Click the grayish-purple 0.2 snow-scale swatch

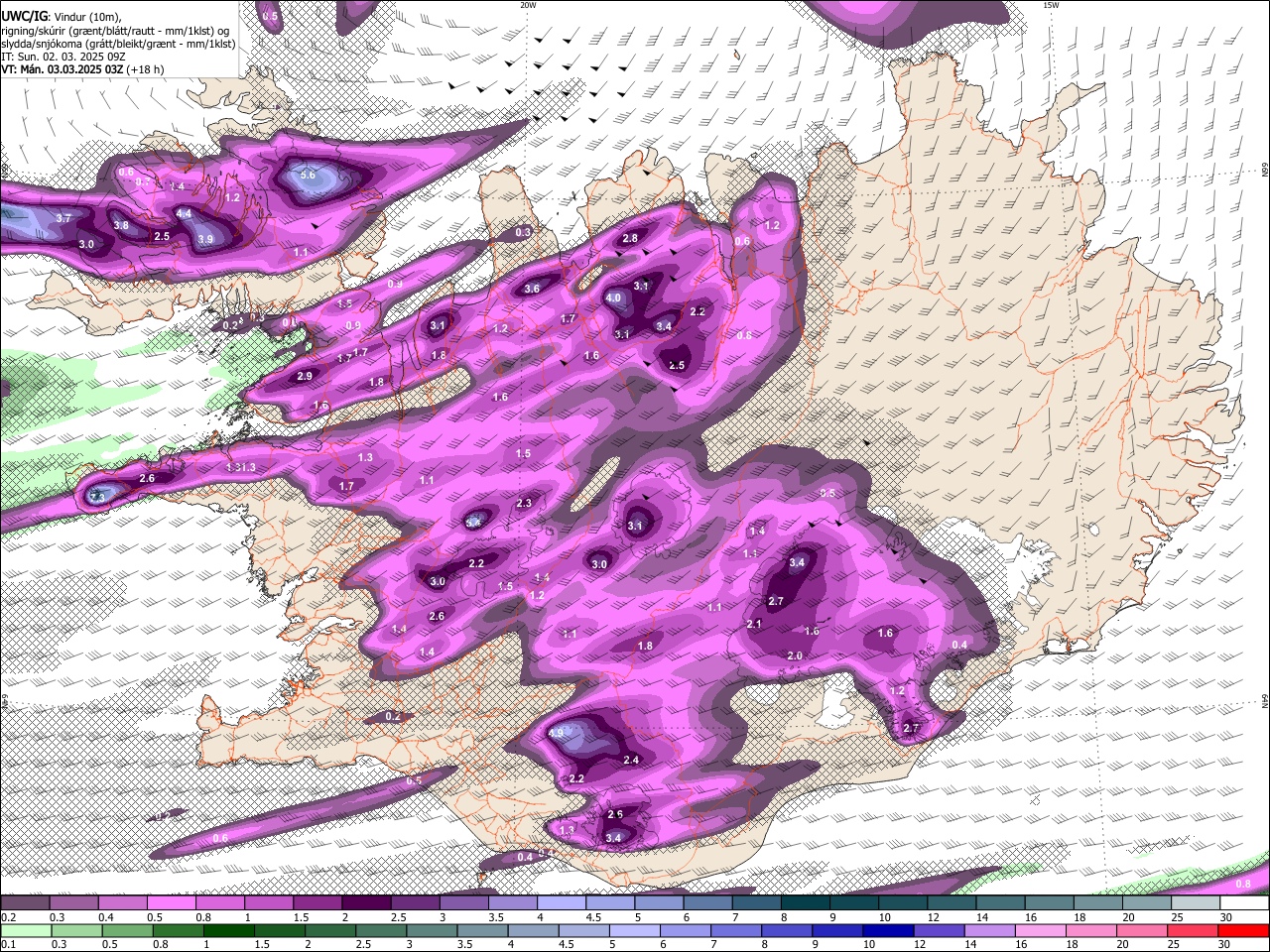[x=25, y=903]
